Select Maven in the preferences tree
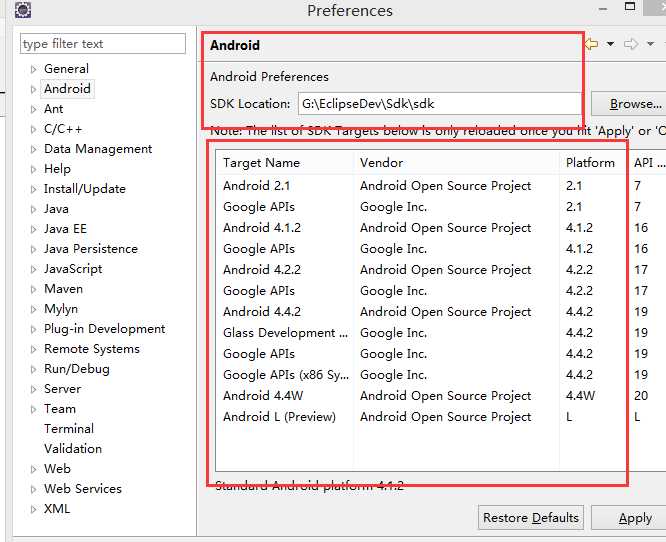Viewport: 666px width, 542px height. [63, 288]
